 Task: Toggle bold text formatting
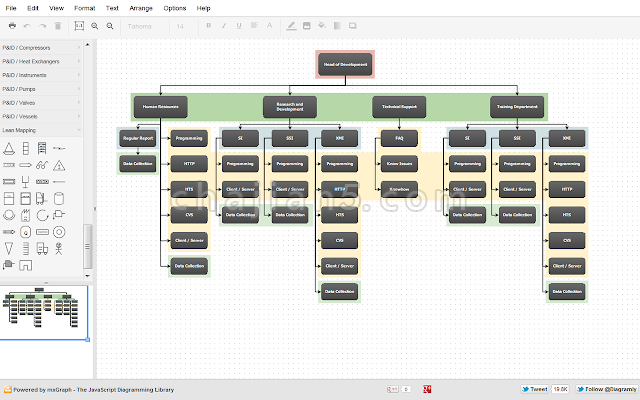pos(209,25)
